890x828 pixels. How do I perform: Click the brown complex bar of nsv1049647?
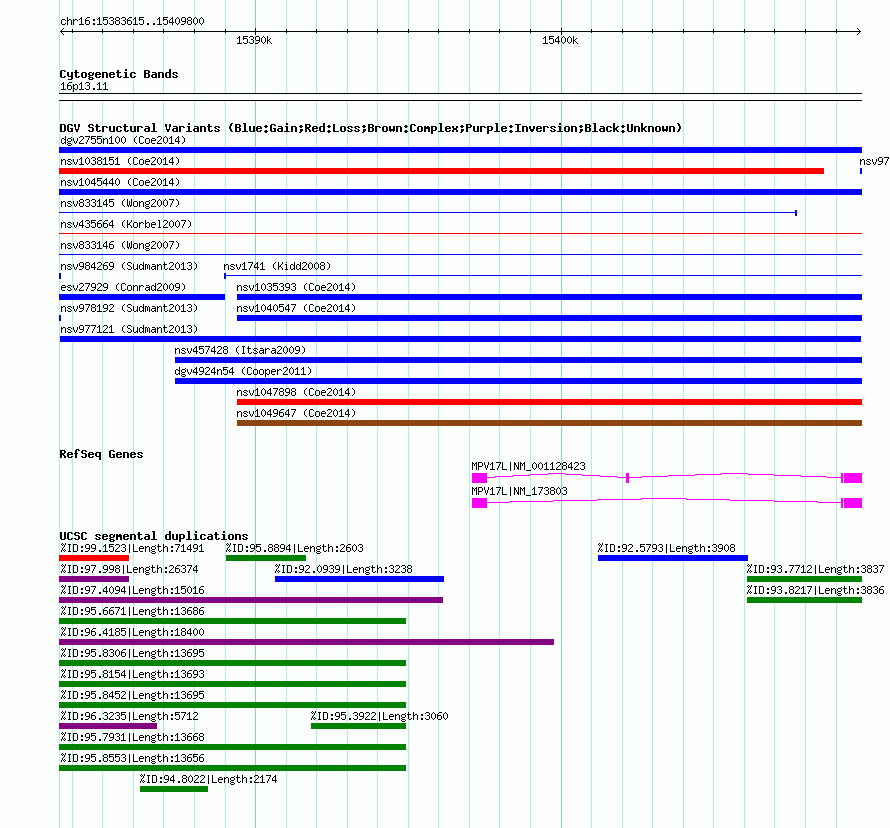click(x=549, y=423)
